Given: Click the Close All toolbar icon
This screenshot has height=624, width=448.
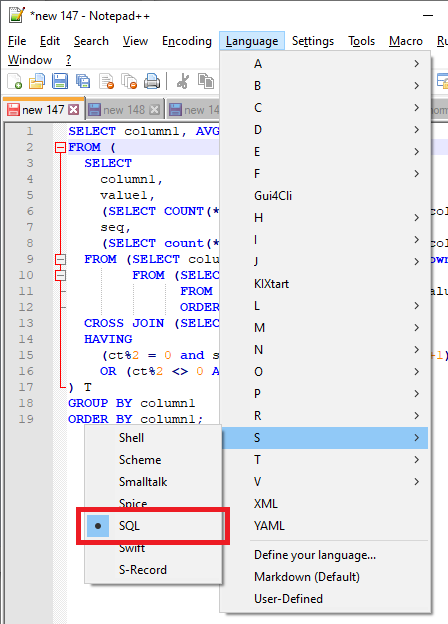Looking at the screenshot, I should pos(129,81).
